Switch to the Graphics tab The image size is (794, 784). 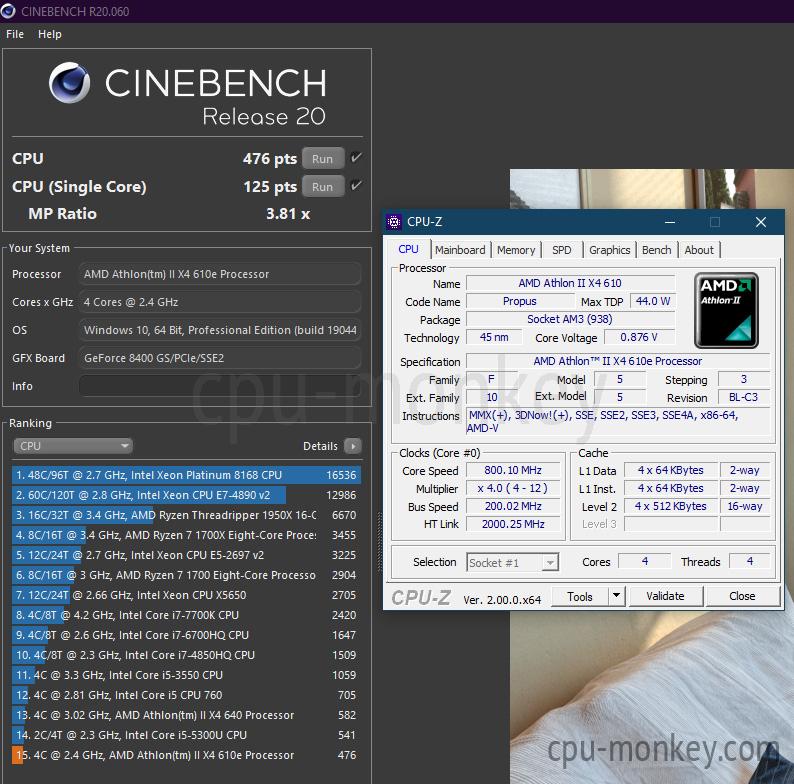pos(610,250)
